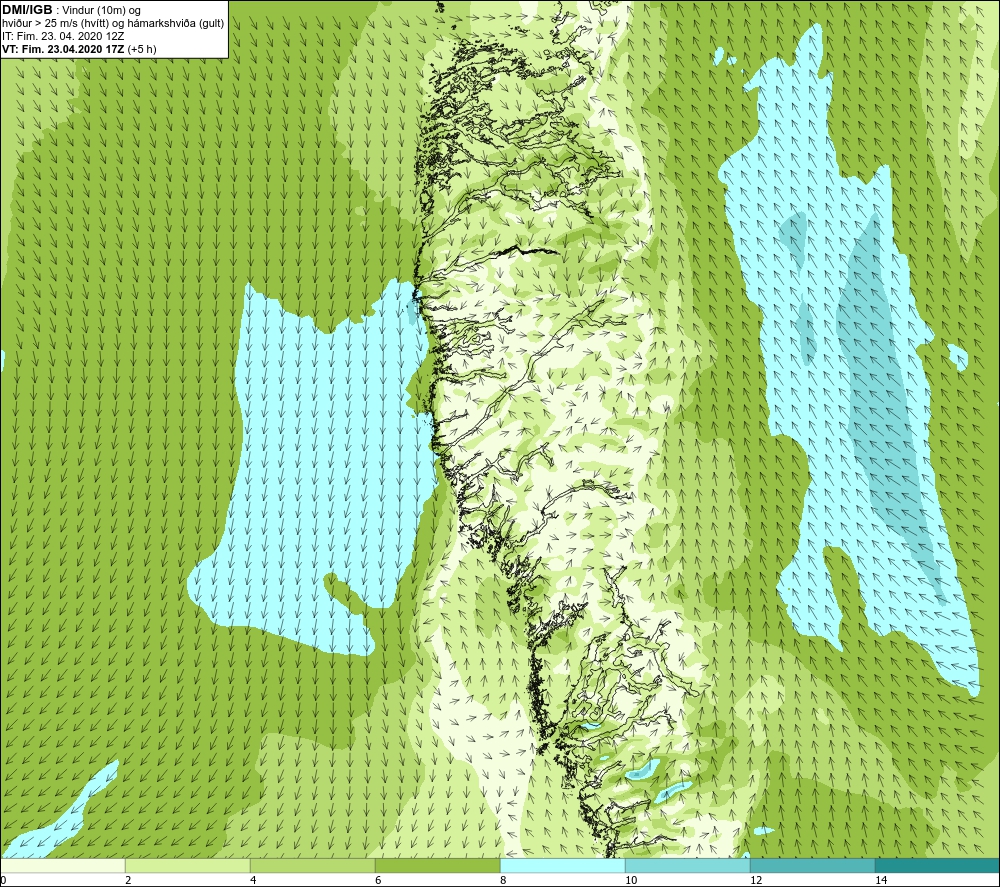The width and height of the screenshot is (1000, 887).
Task: Click the 10-12 m/s turquoise swatch
Action: click(688, 865)
